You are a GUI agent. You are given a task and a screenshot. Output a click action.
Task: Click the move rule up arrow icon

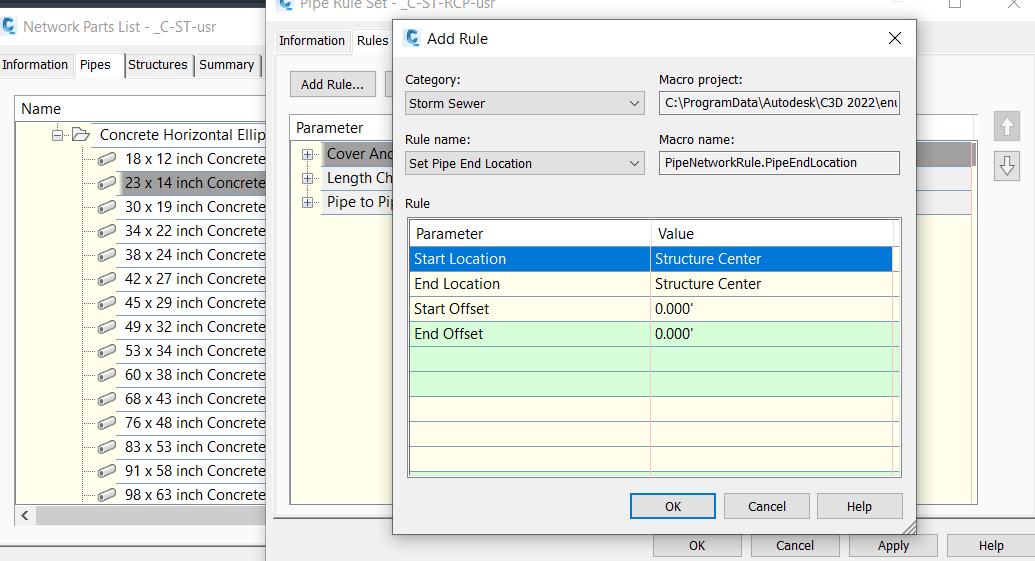point(1007,126)
